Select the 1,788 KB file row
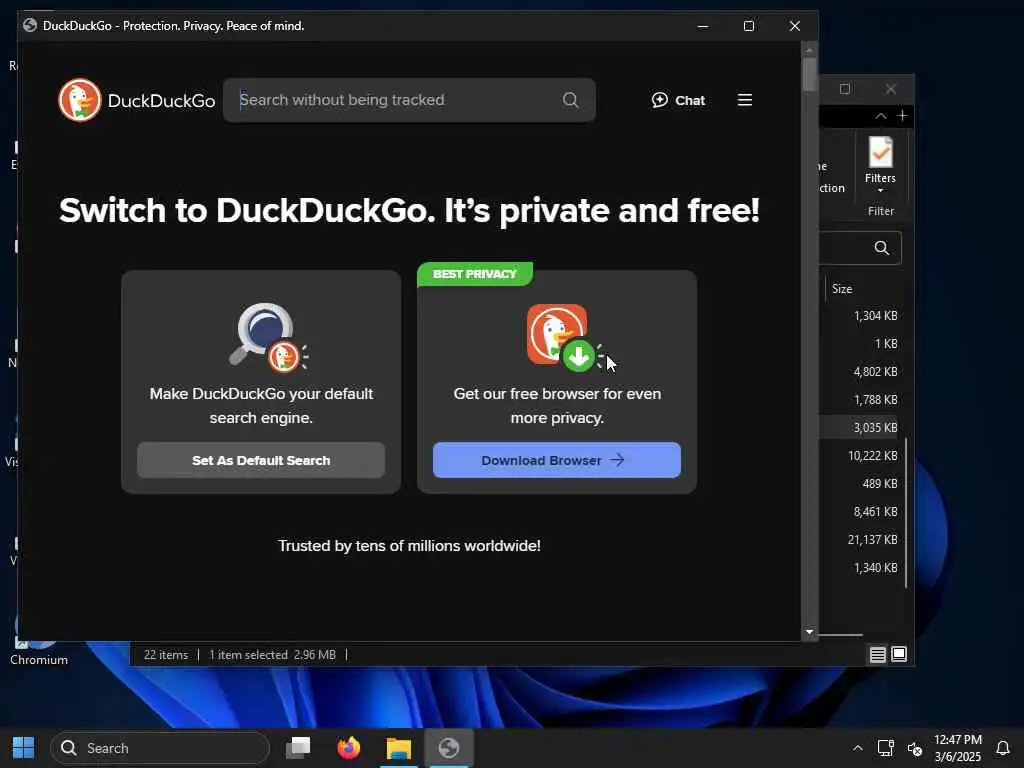The image size is (1024, 768). pyautogui.click(x=859, y=400)
